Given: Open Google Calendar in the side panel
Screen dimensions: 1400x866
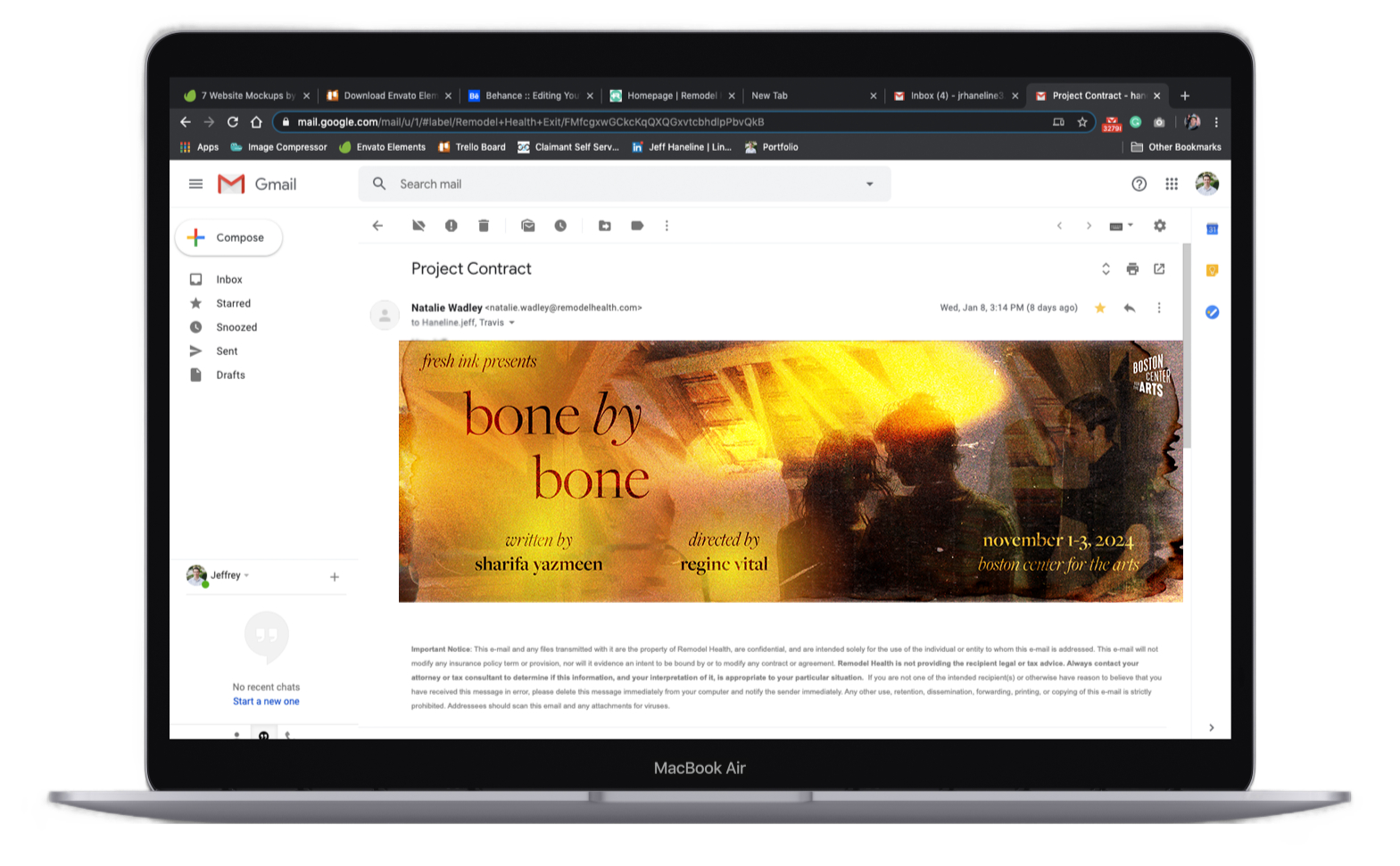Looking at the screenshot, I should [1212, 229].
